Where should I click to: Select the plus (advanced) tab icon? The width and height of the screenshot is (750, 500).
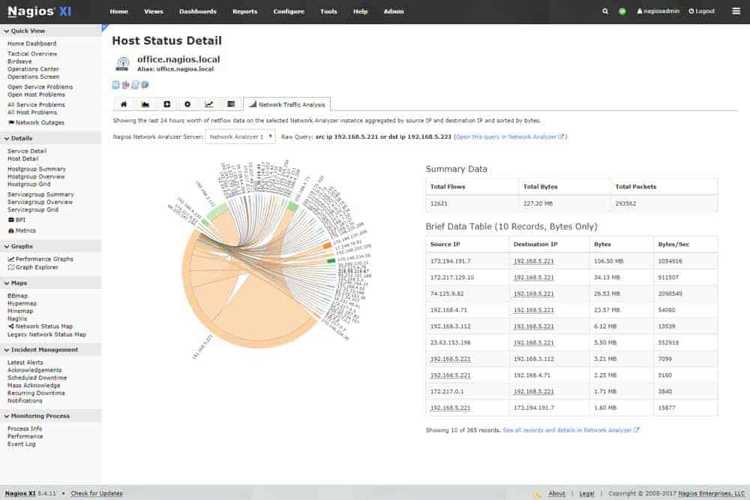click(167, 104)
